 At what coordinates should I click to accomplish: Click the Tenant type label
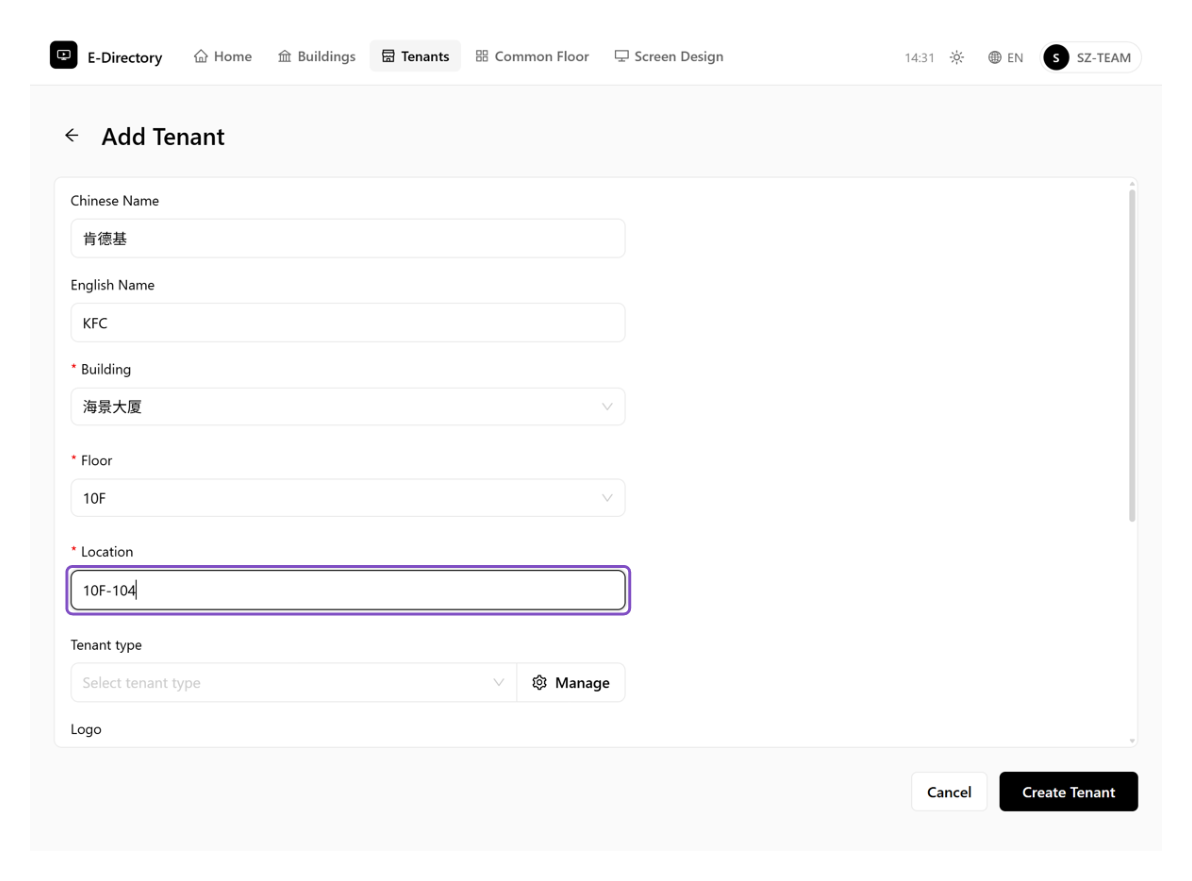pos(106,645)
